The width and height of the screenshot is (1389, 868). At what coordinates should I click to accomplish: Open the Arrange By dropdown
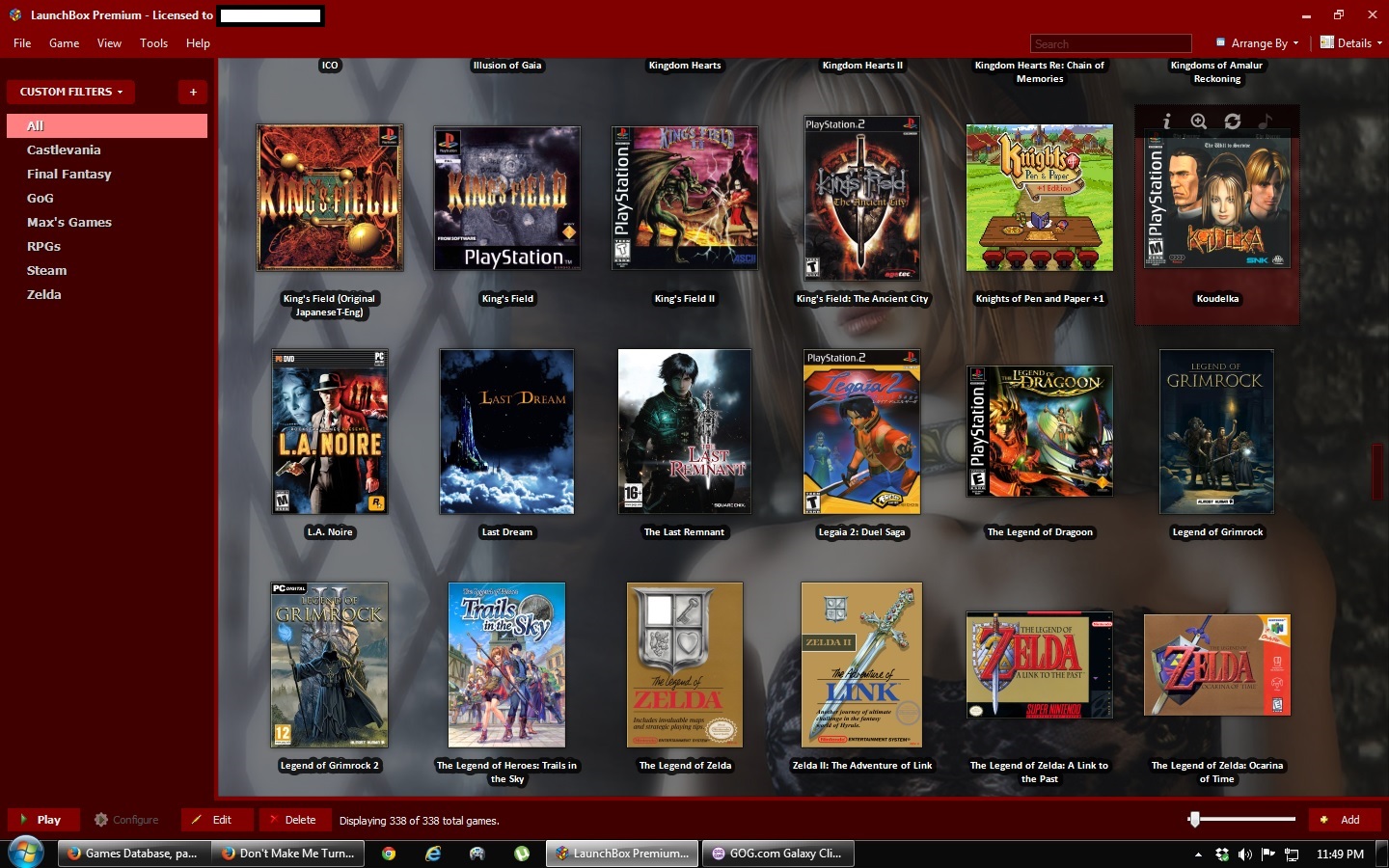pos(1257,43)
